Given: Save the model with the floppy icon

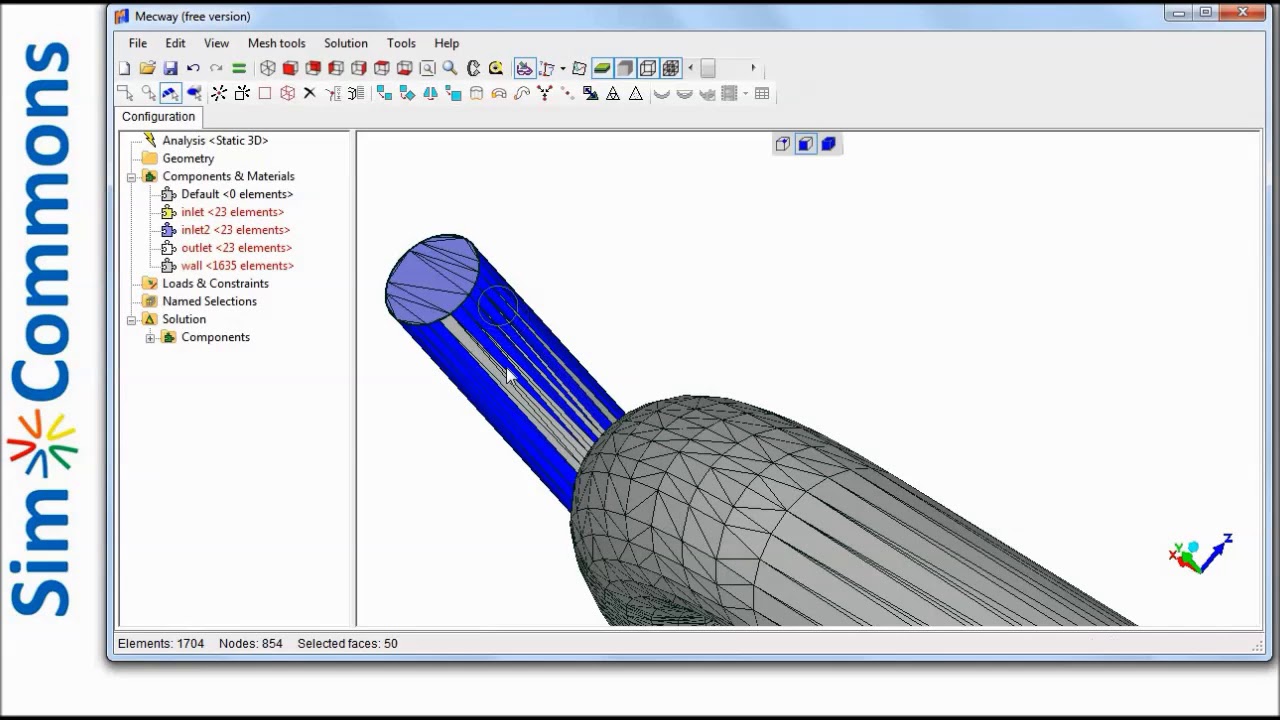Looking at the screenshot, I should [170, 68].
